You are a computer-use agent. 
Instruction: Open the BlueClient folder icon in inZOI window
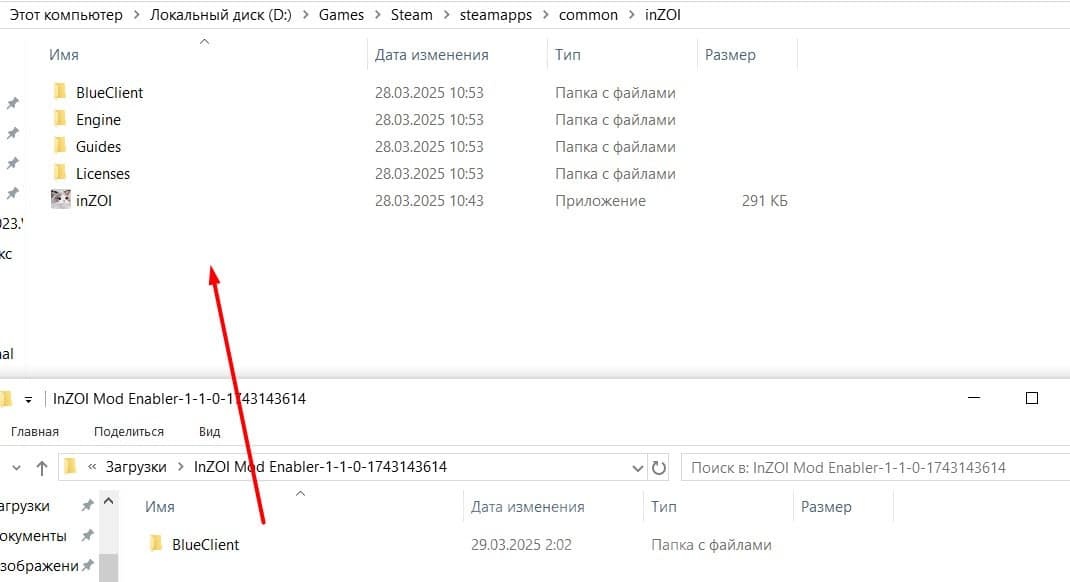[60, 91]
